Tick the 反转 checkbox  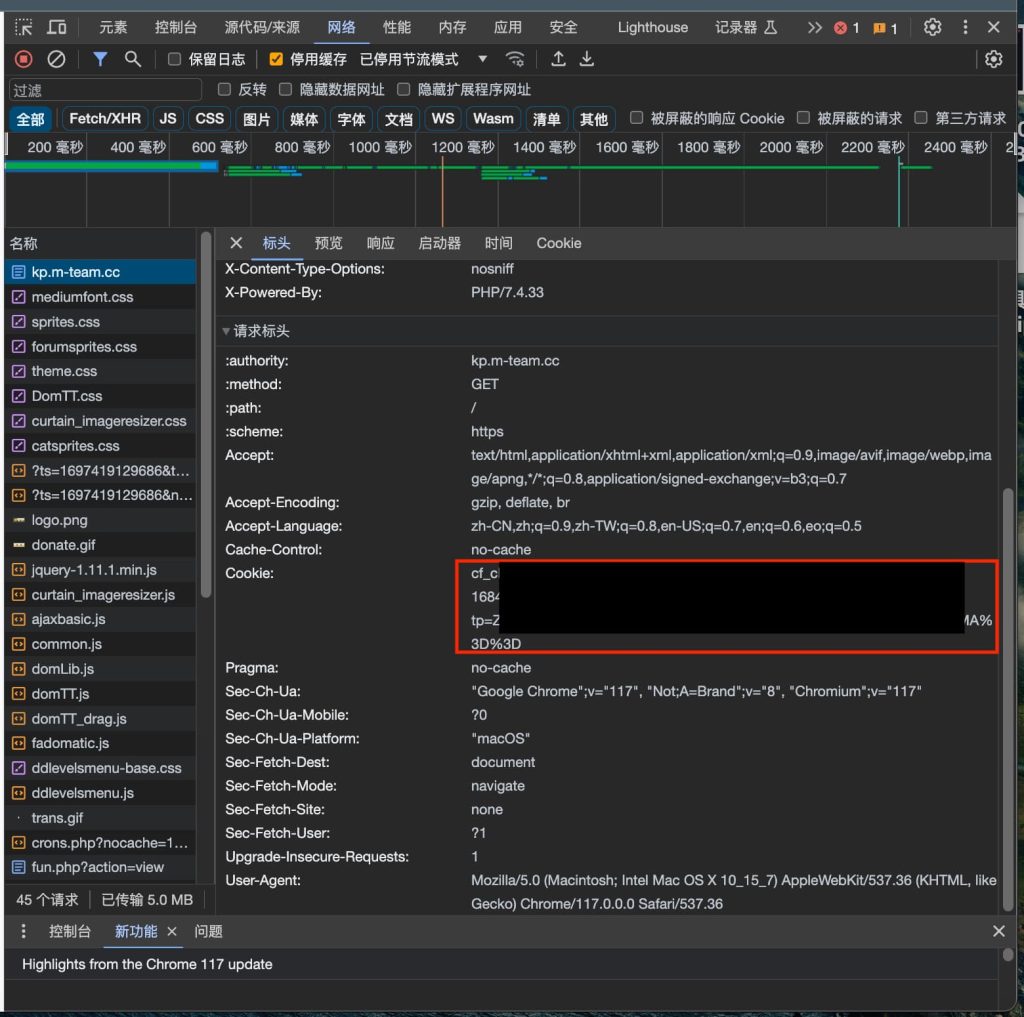click(224, 90)
